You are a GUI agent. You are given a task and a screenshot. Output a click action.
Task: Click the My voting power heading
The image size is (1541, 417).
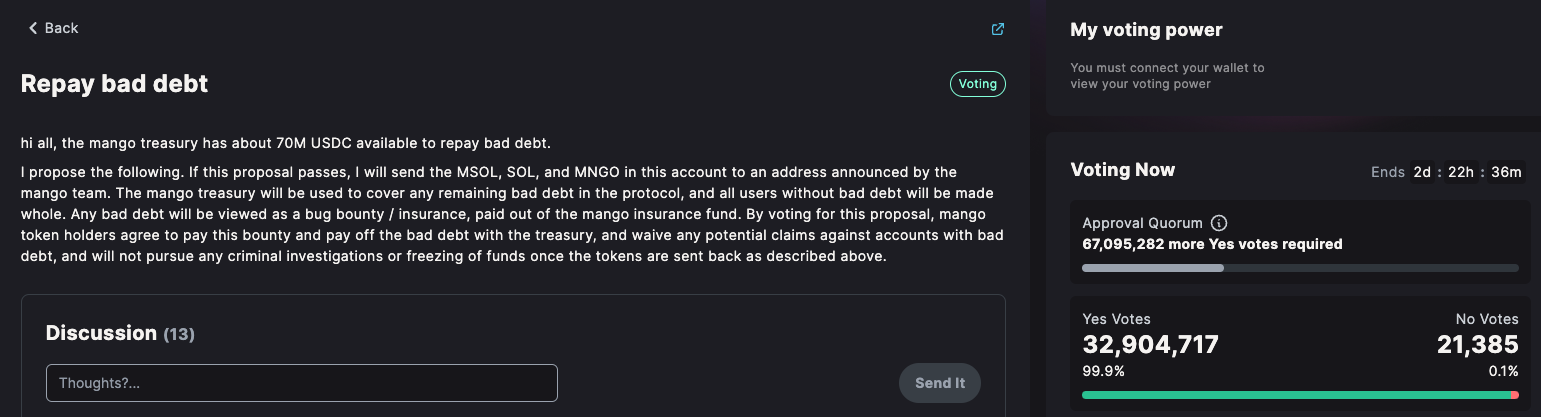(x=1146, y=30)
